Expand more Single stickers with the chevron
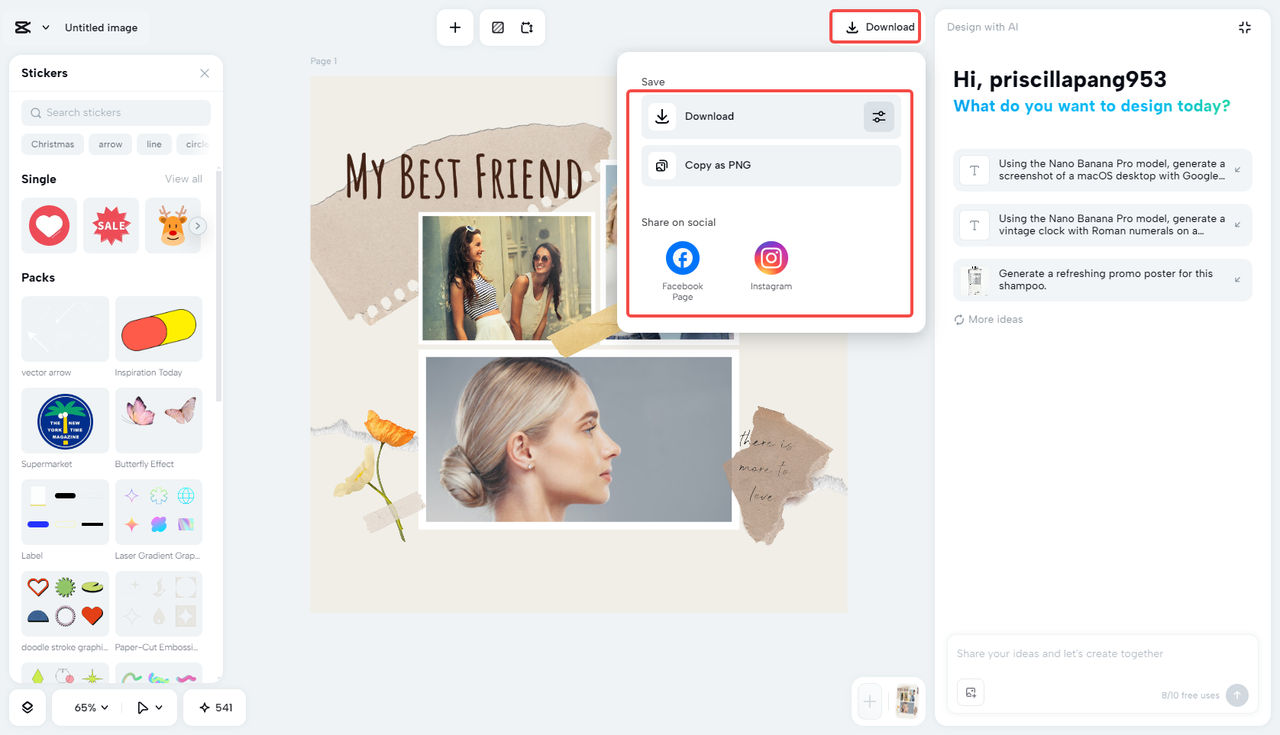The image size is (1280, 735). point(197,226)
